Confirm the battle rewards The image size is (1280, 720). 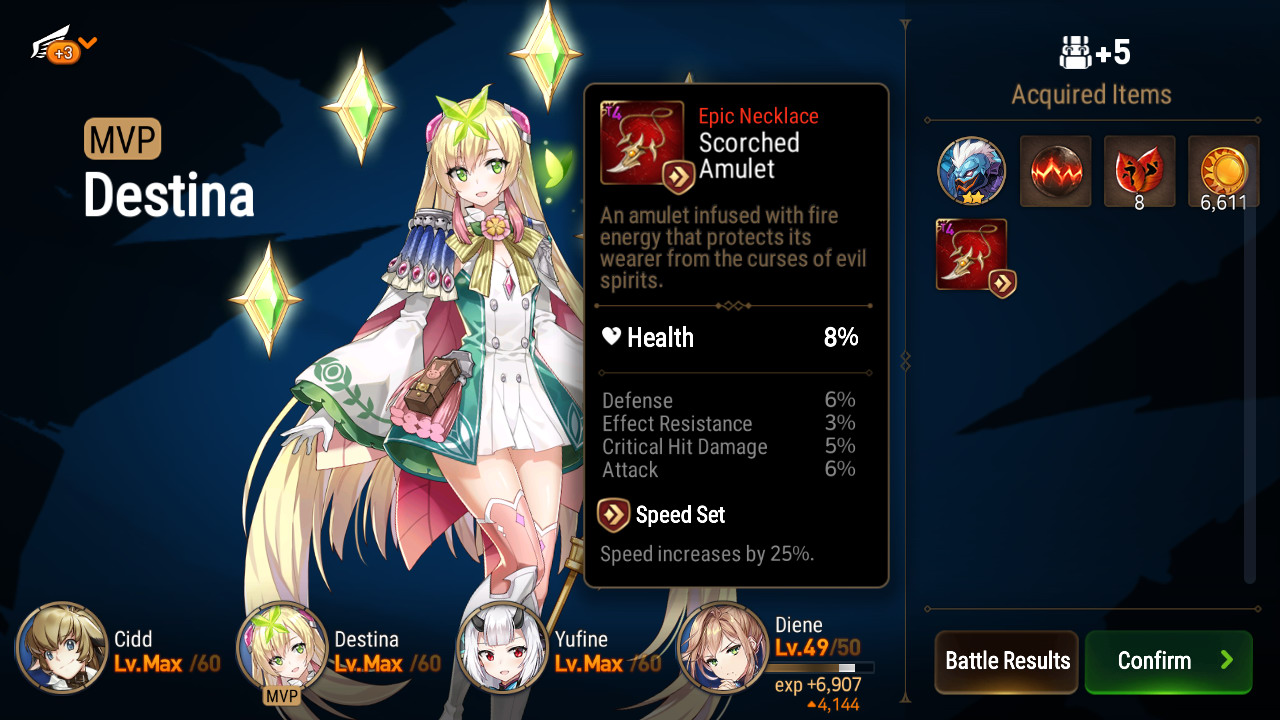1168,661
